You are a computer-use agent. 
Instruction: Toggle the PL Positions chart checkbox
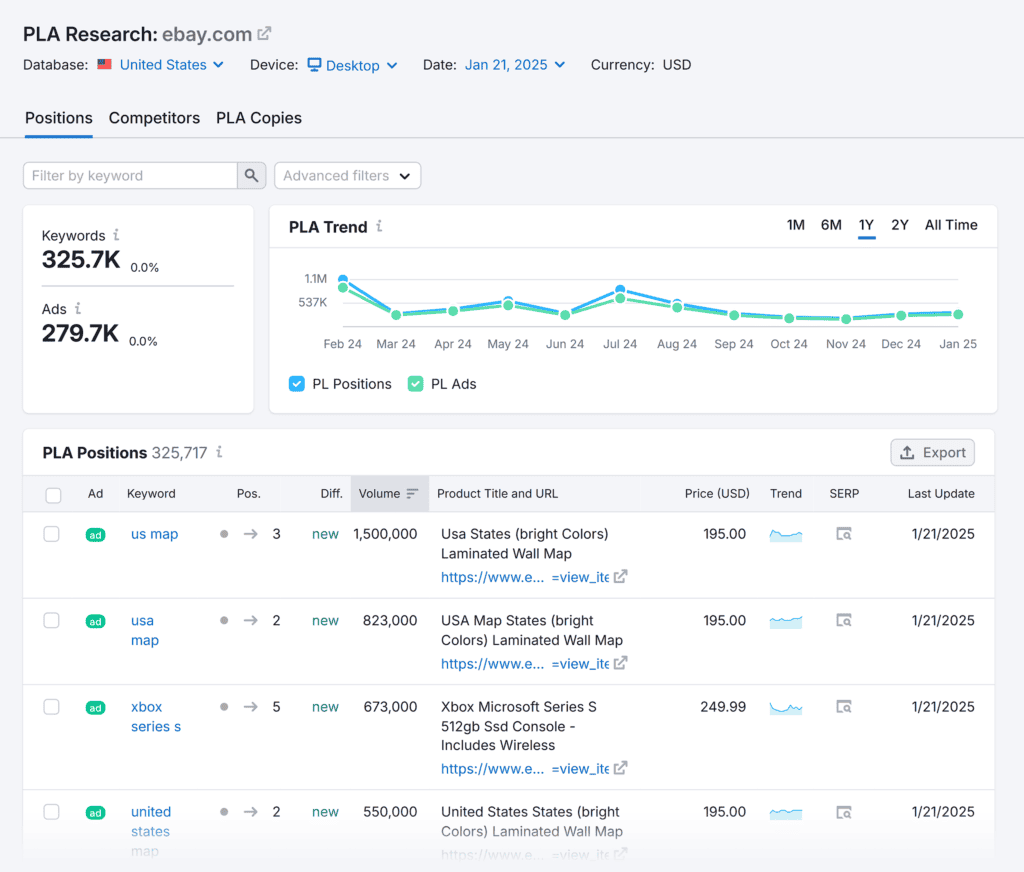coord(297,384)
